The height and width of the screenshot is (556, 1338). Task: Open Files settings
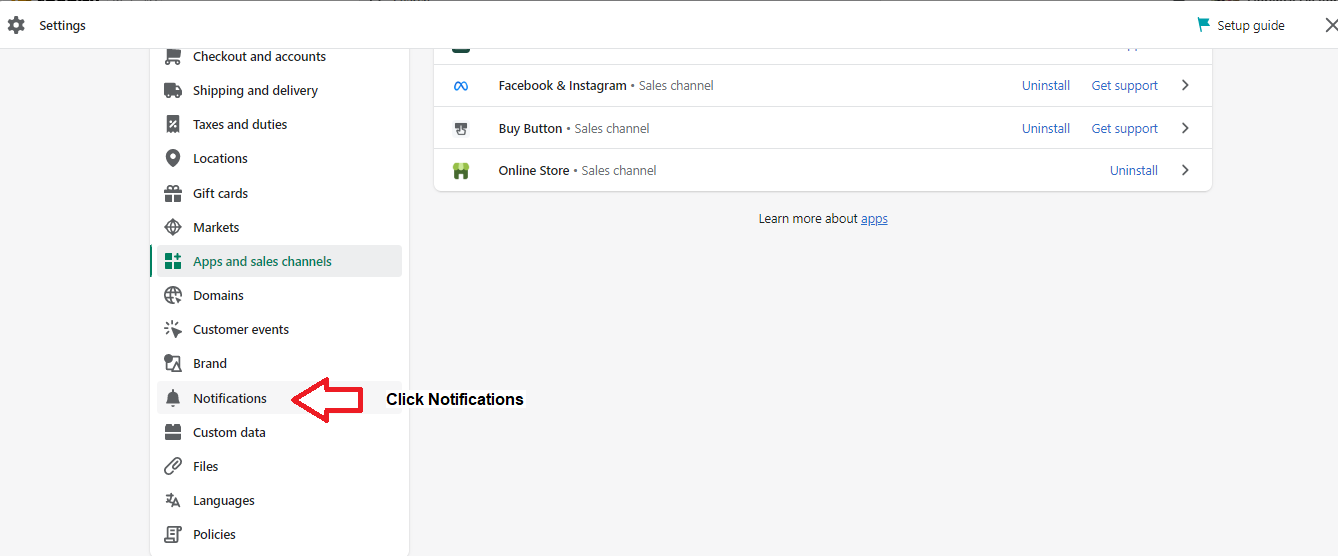click(x=279, y=466)
